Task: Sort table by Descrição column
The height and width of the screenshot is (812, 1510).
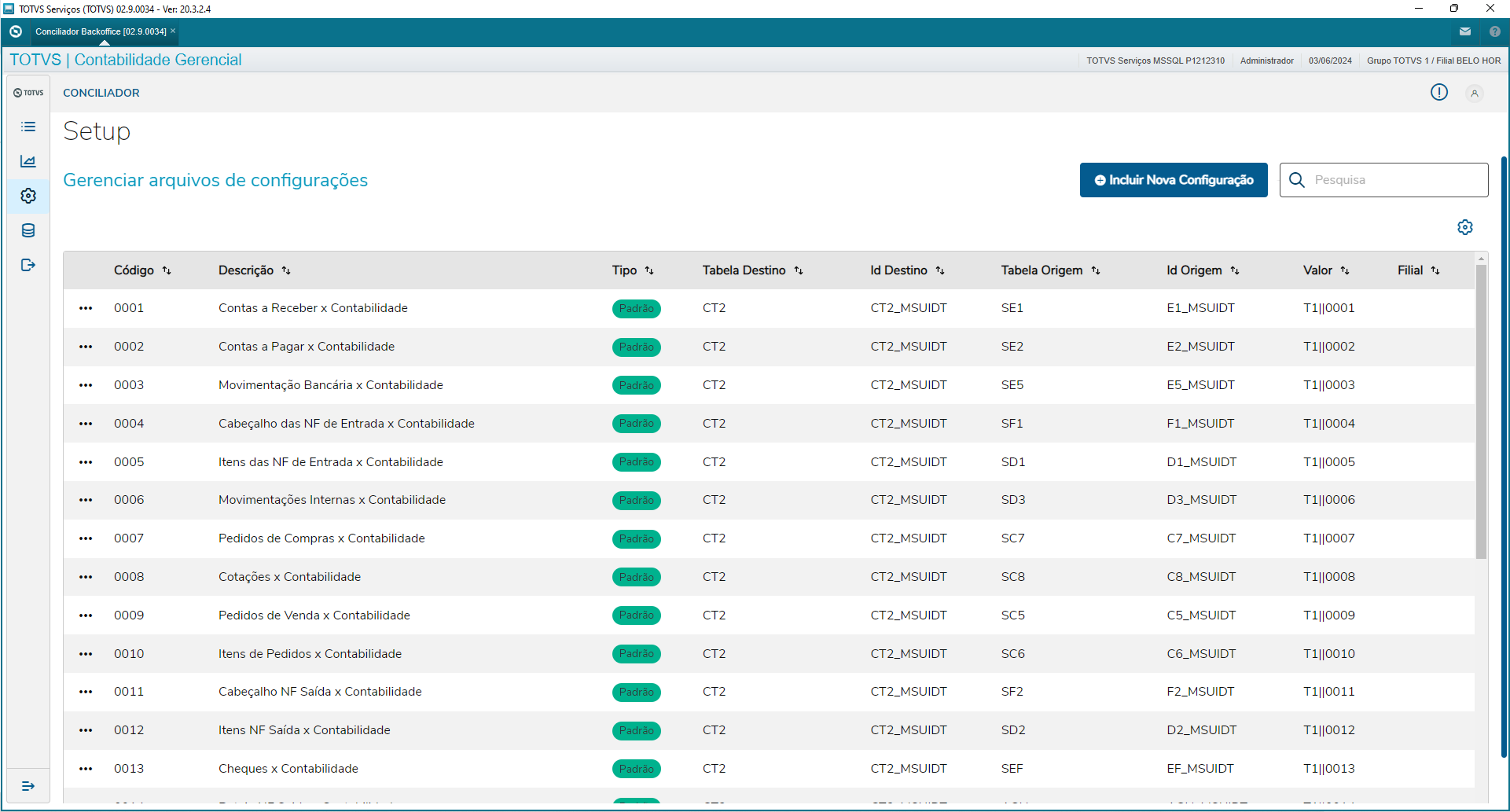Action: (286, 270)
